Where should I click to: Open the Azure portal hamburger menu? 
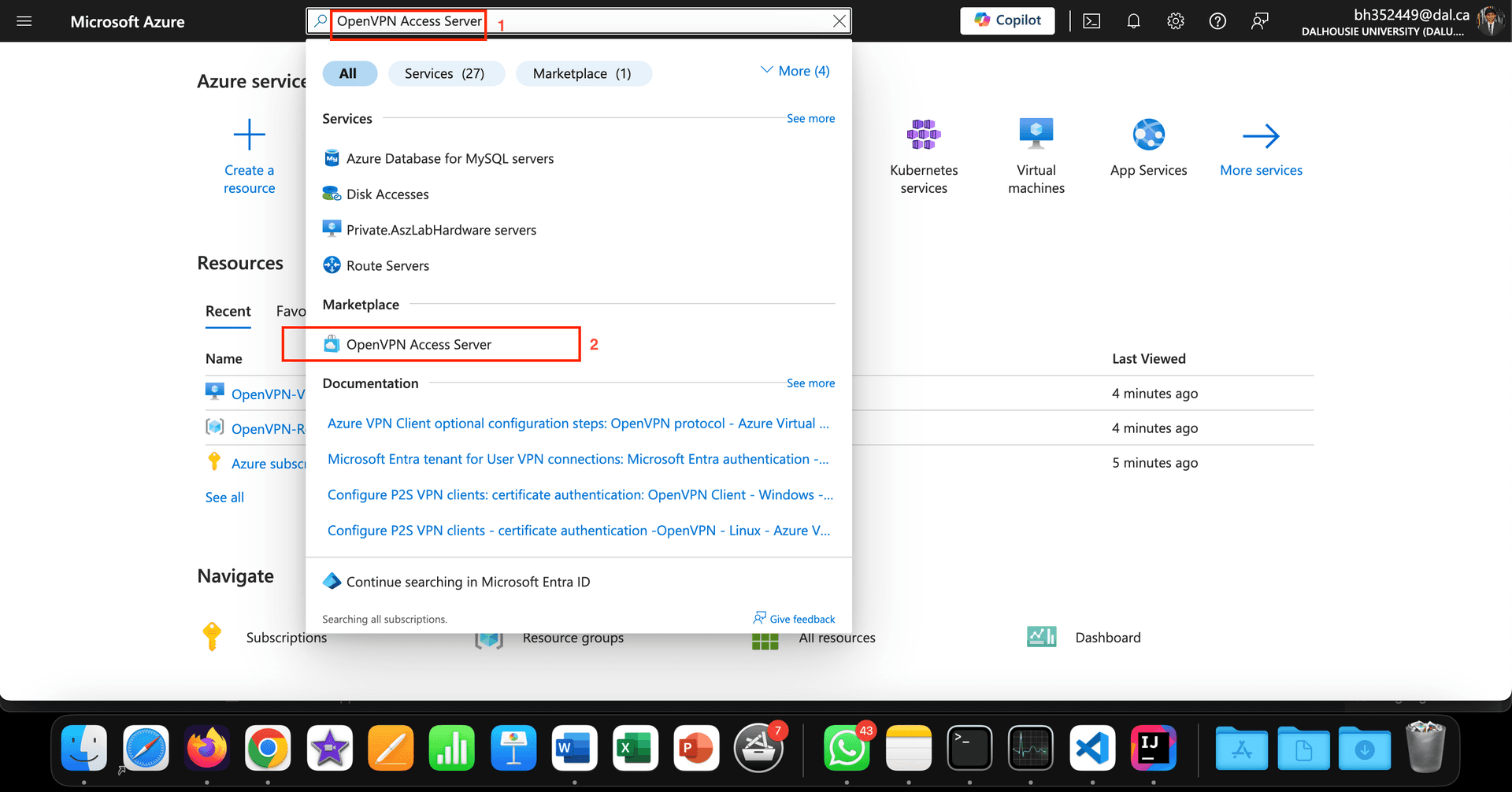point(24,21)
